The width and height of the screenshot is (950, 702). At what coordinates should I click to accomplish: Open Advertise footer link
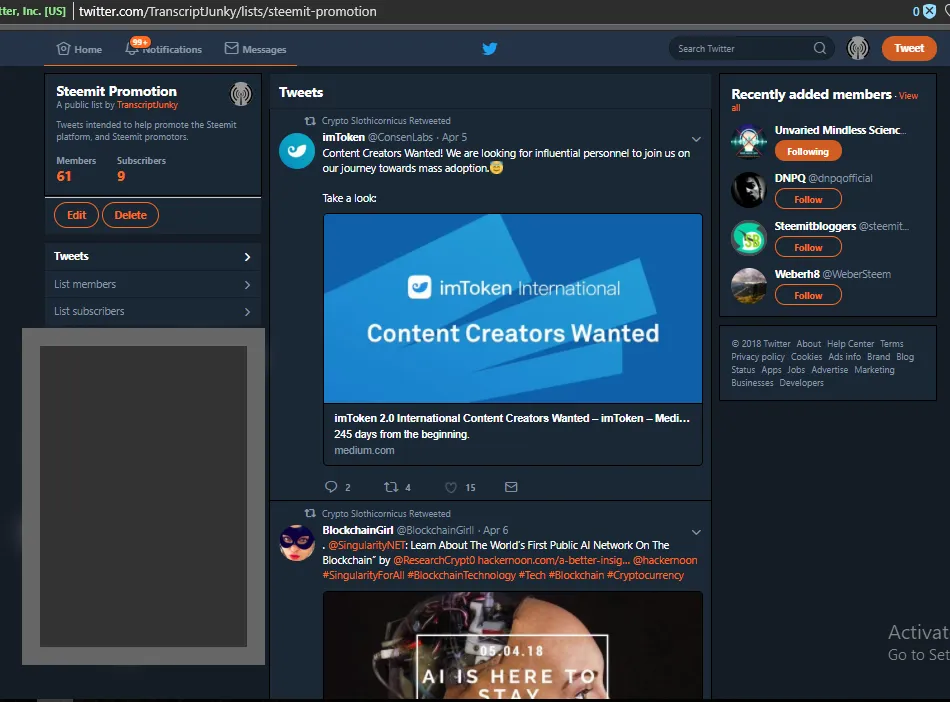point(829,369)
